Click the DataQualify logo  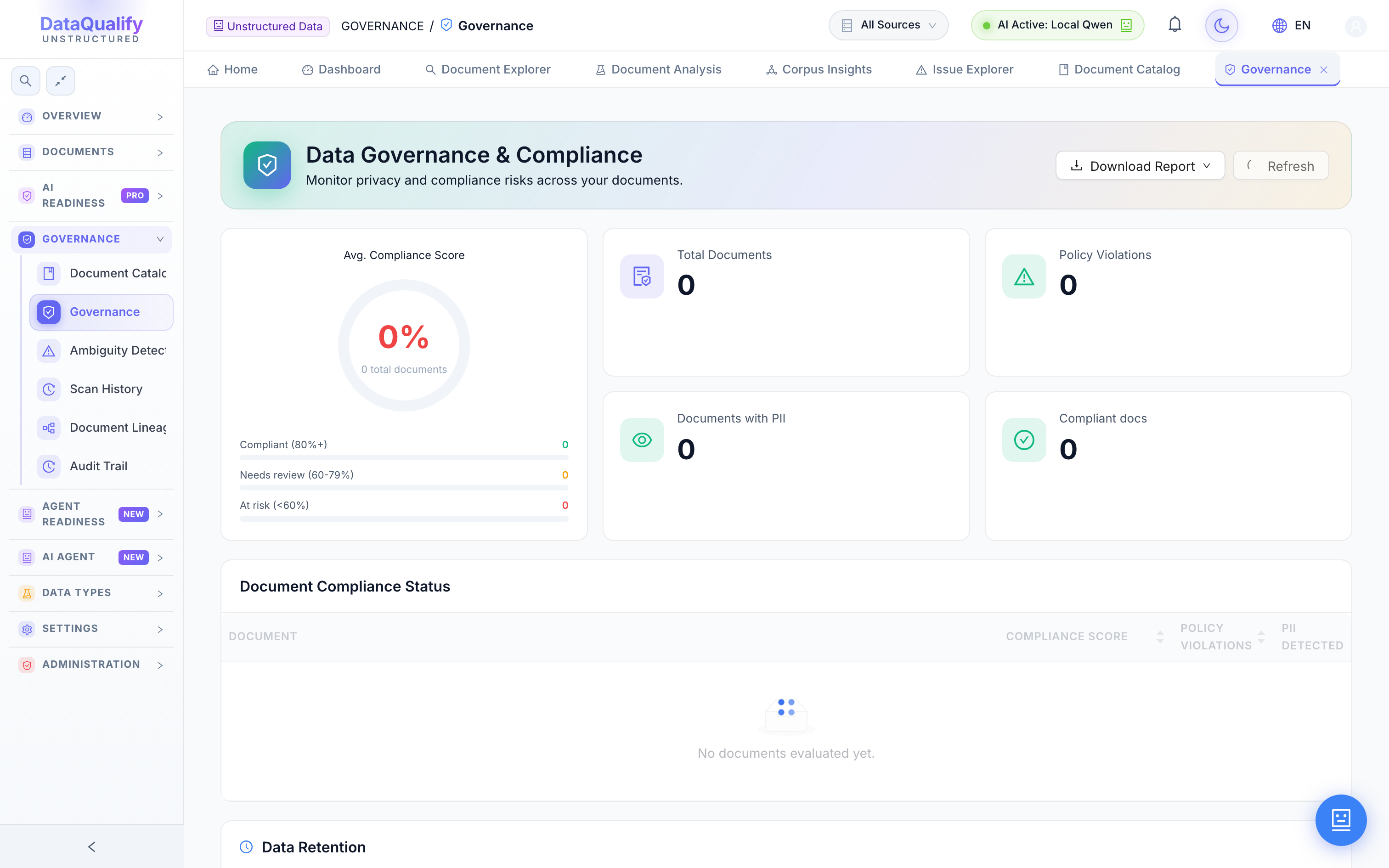point(91,28)
